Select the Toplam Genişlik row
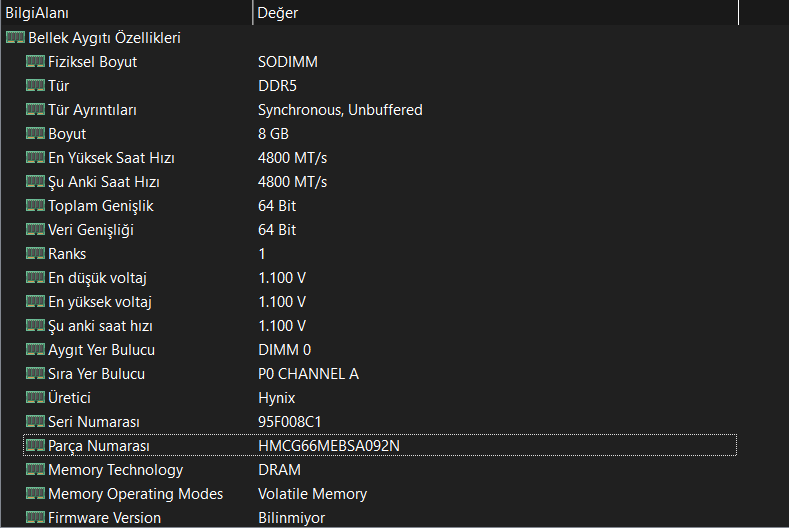The image size is (789, 528). pyautogui.click(x=100, y=206)
